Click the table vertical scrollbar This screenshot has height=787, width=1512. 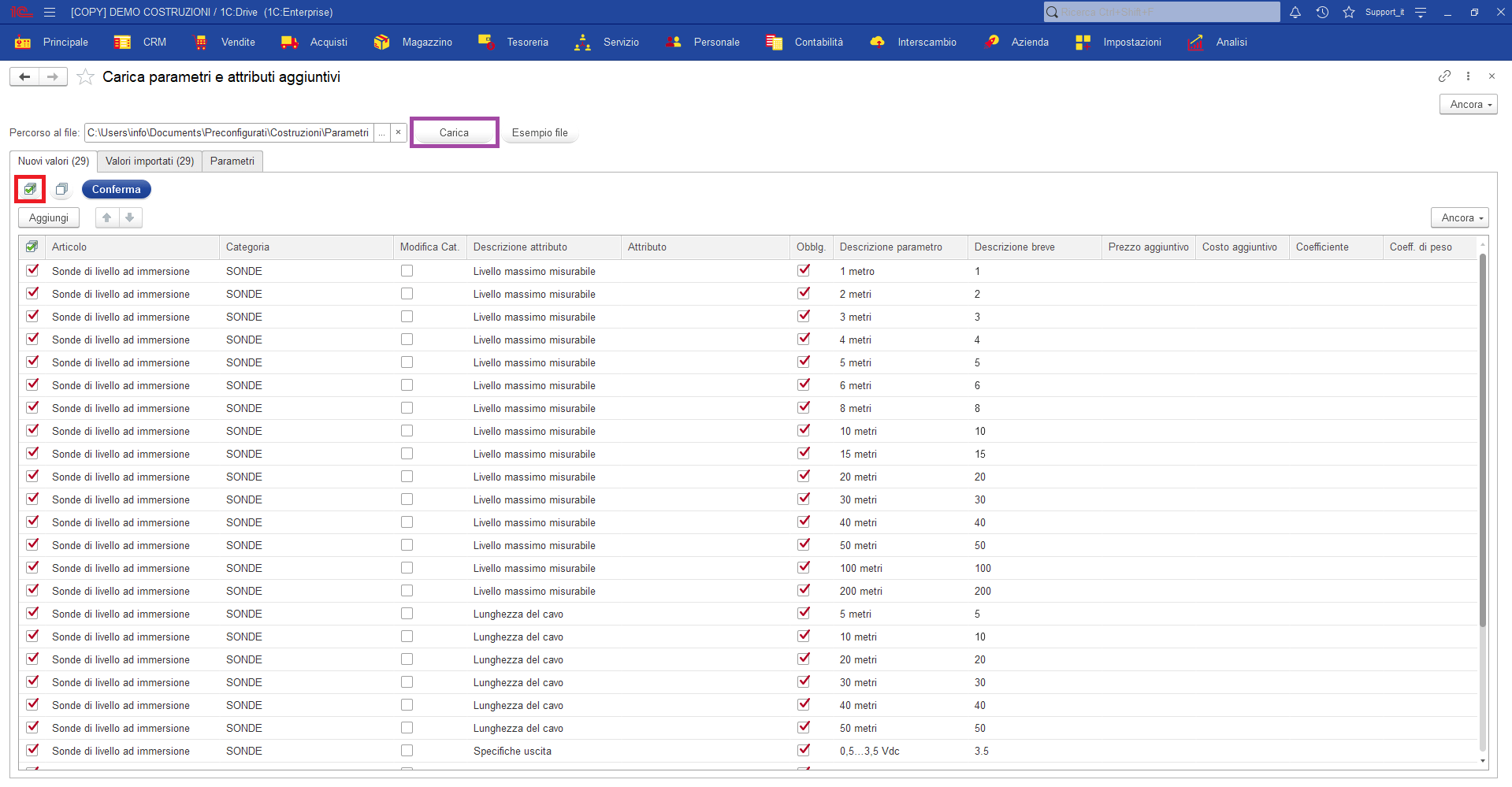[1482, 441]
